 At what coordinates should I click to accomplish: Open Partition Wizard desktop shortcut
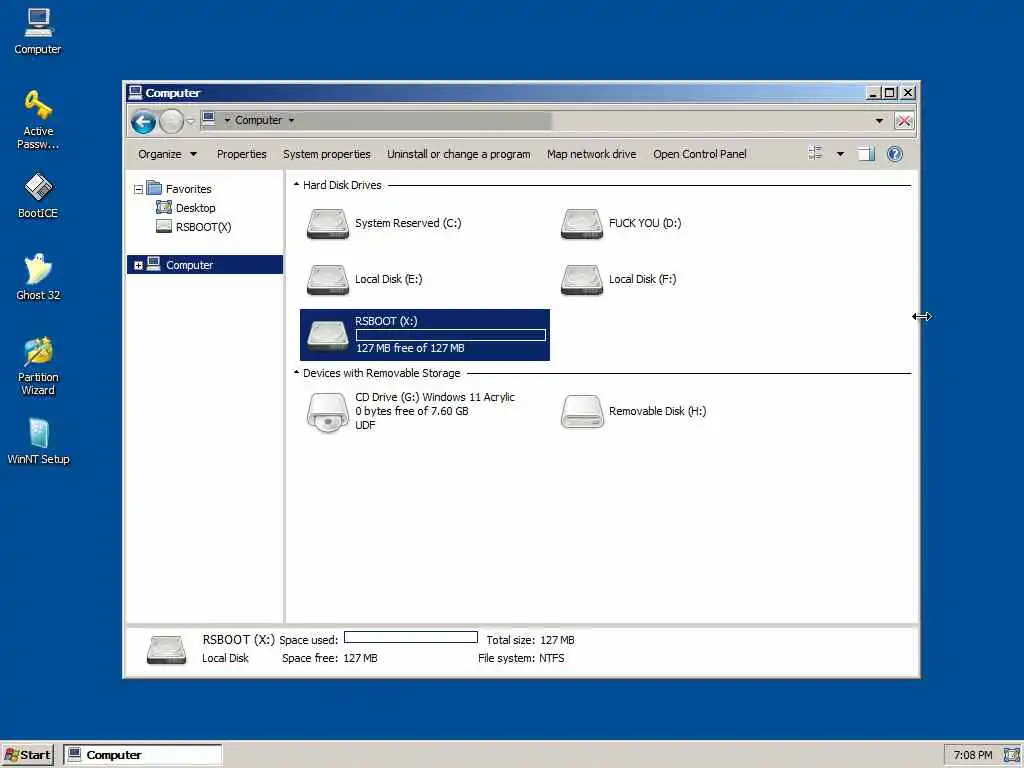click(x=38, y=366)
